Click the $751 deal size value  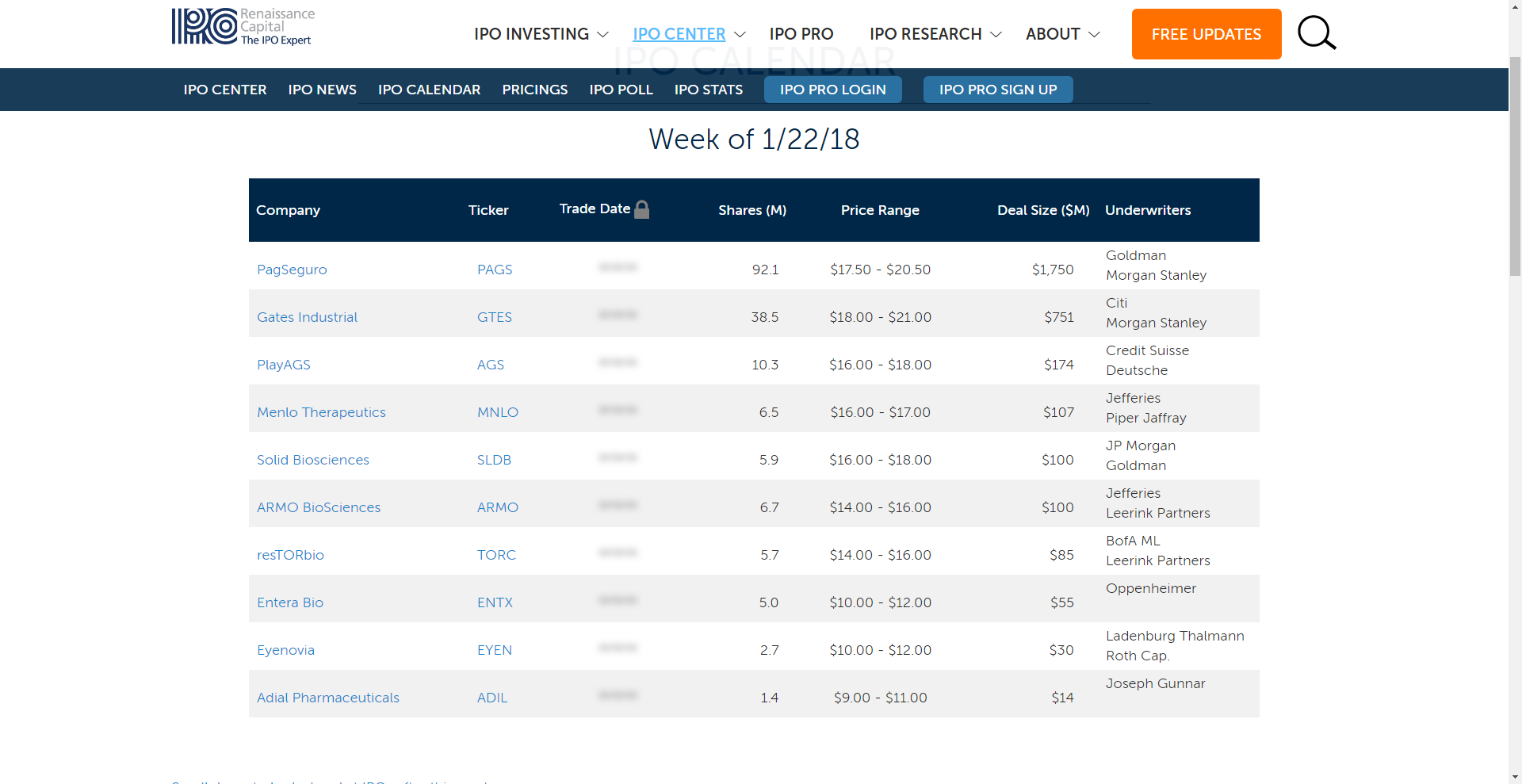point(1059,317)
